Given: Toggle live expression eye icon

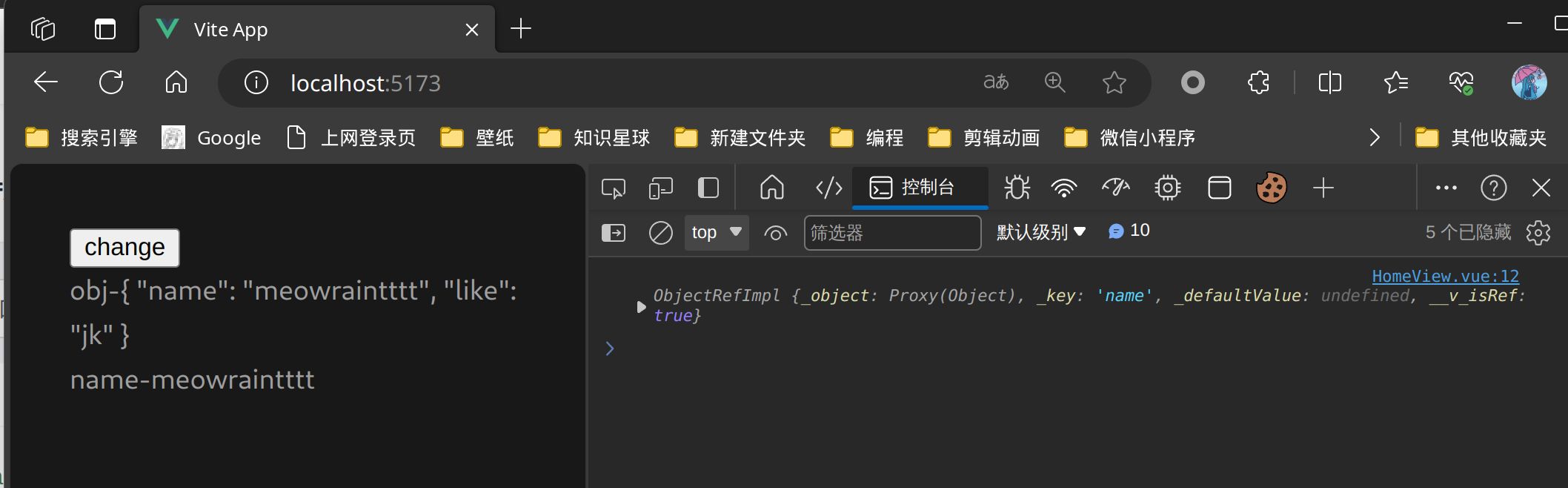Looking at the screenshot, I should (775, 234).
